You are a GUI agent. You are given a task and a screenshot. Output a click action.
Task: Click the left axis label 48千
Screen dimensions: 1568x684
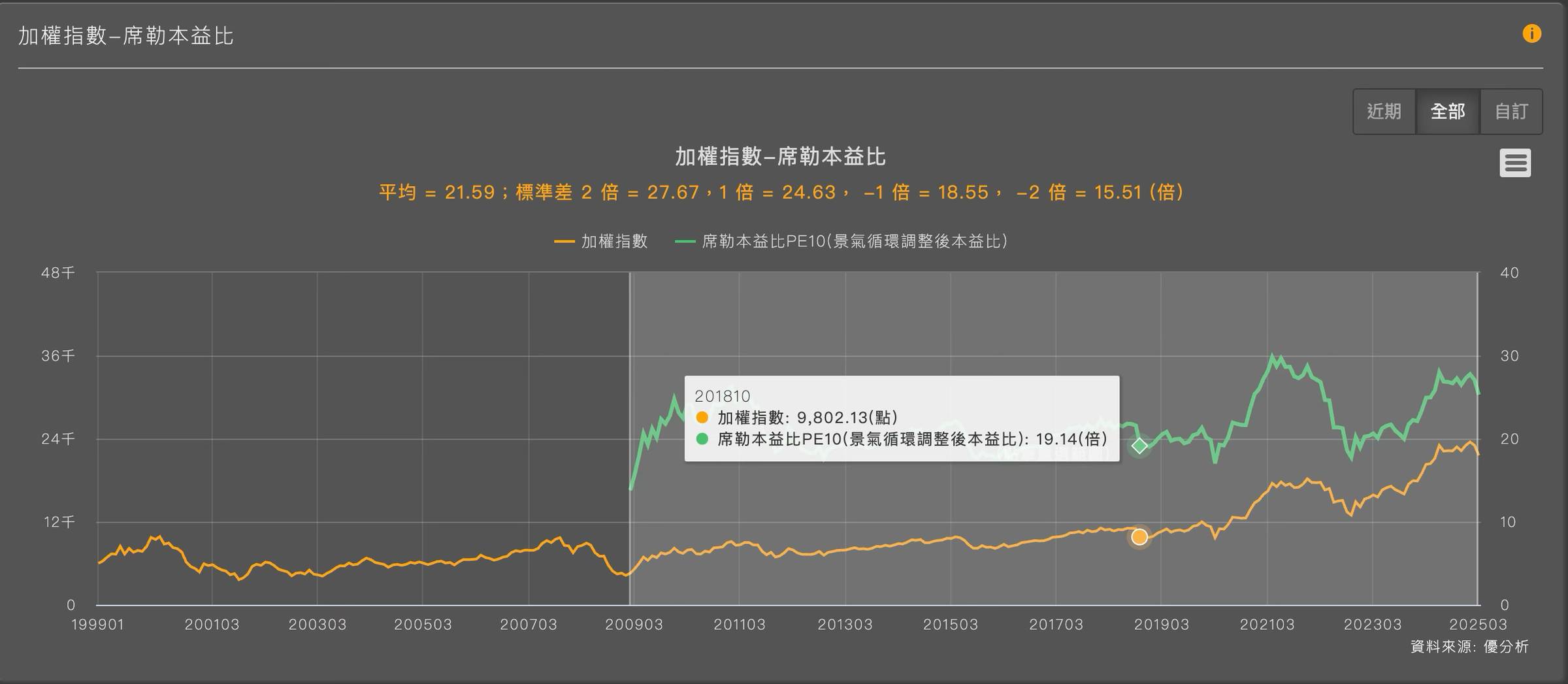[58, 272]
